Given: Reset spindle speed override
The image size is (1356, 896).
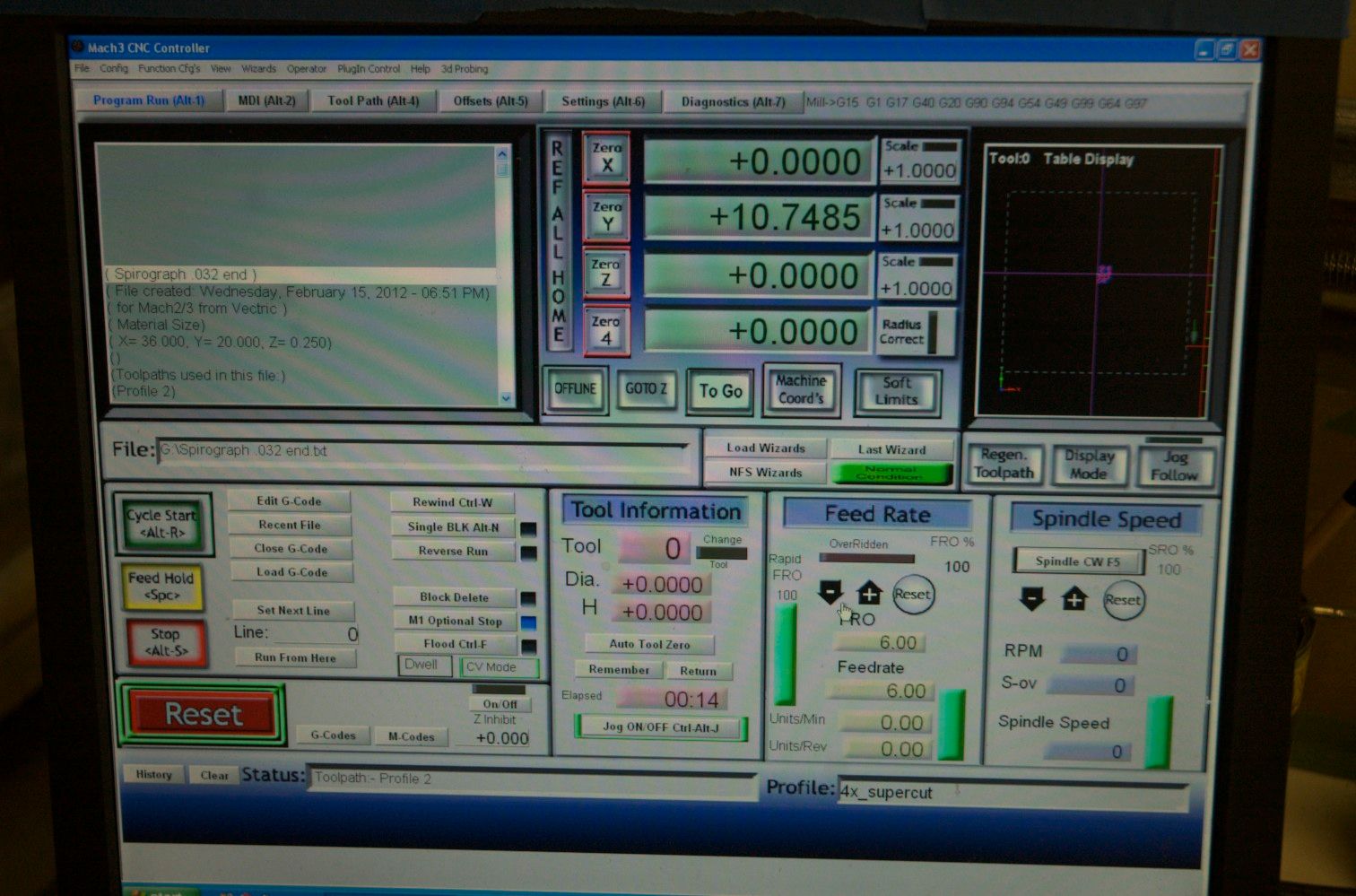Looking at the screenshot, I should (x=1123, y=600).
